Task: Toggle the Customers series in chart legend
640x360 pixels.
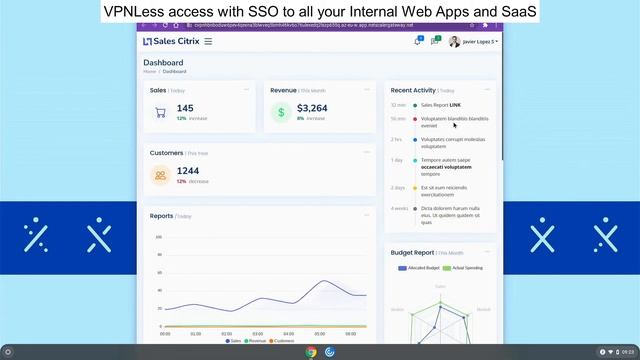Action: (282, 341)
